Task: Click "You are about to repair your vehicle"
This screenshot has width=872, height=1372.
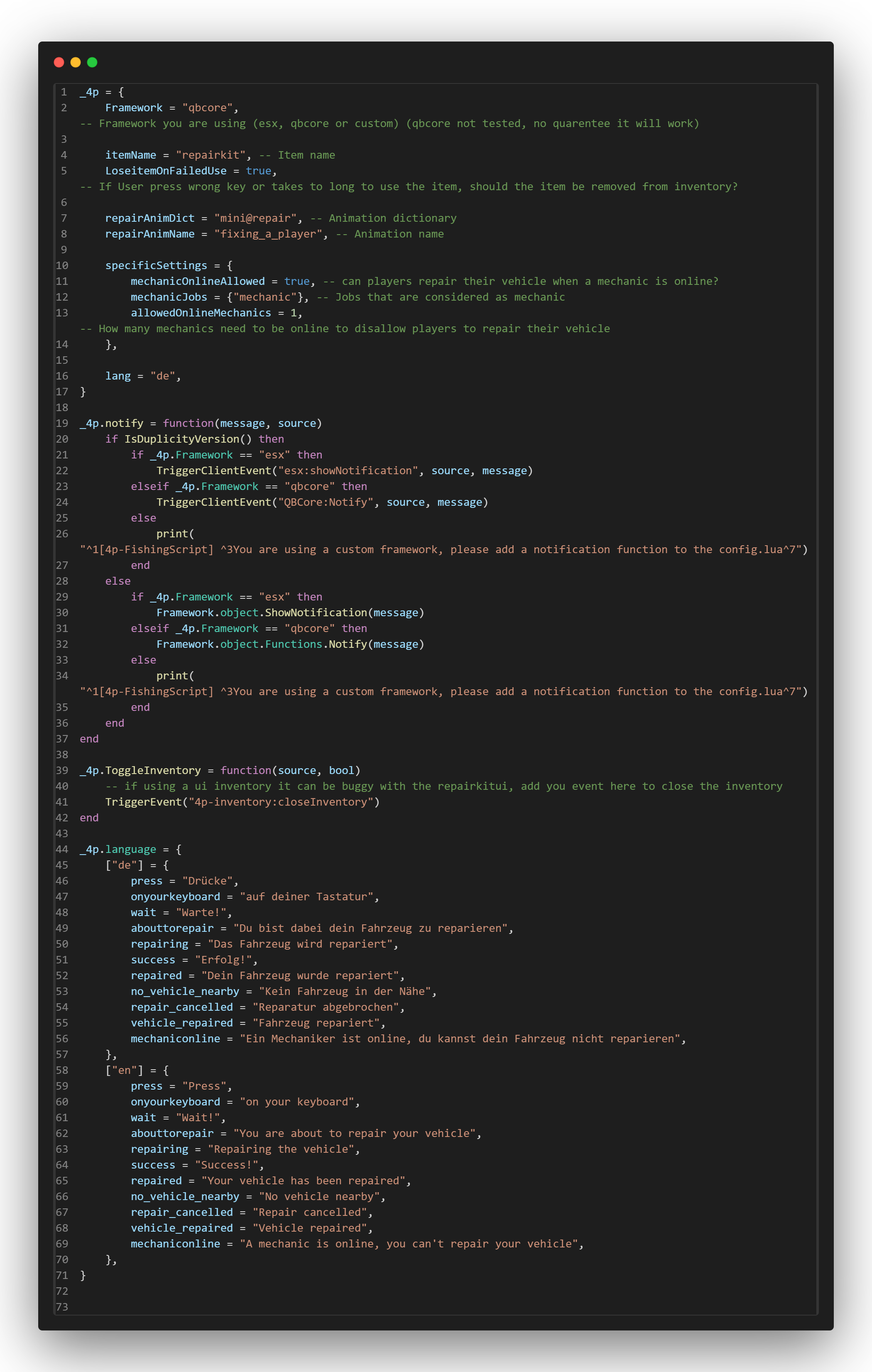Action: point(354,1133)
